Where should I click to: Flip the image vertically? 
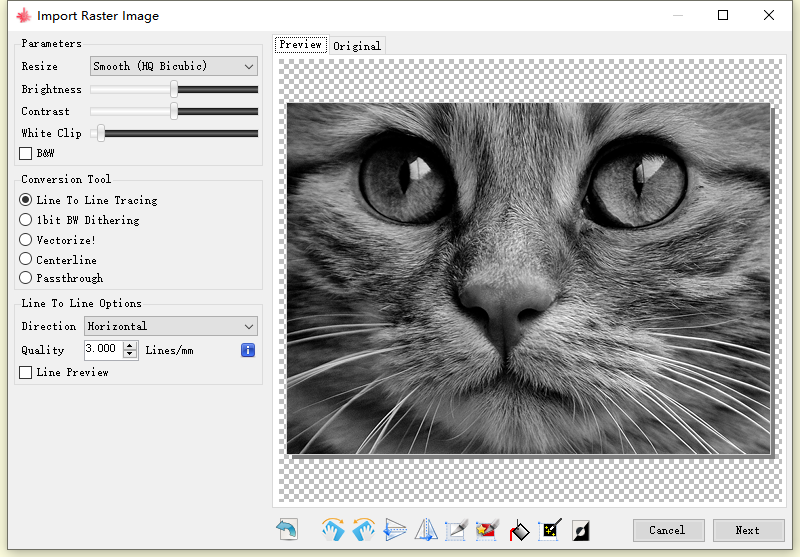[395, 529]
